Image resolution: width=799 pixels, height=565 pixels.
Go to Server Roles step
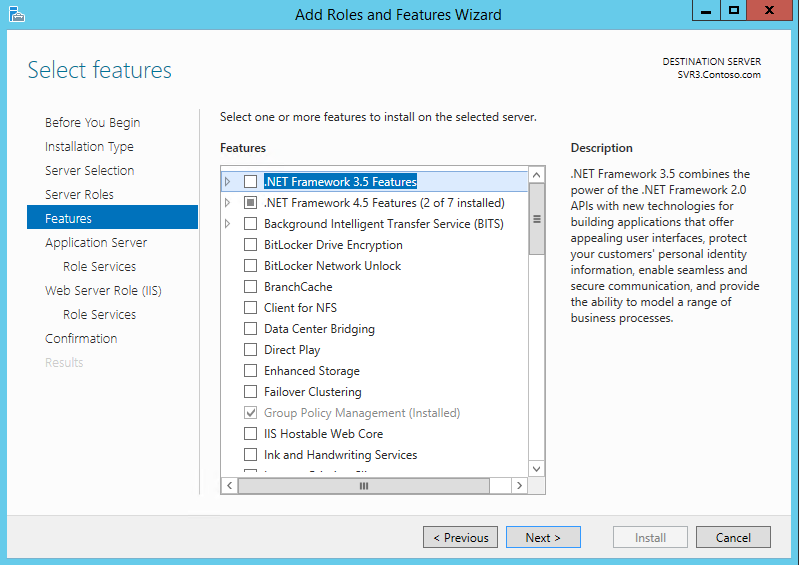79,195
